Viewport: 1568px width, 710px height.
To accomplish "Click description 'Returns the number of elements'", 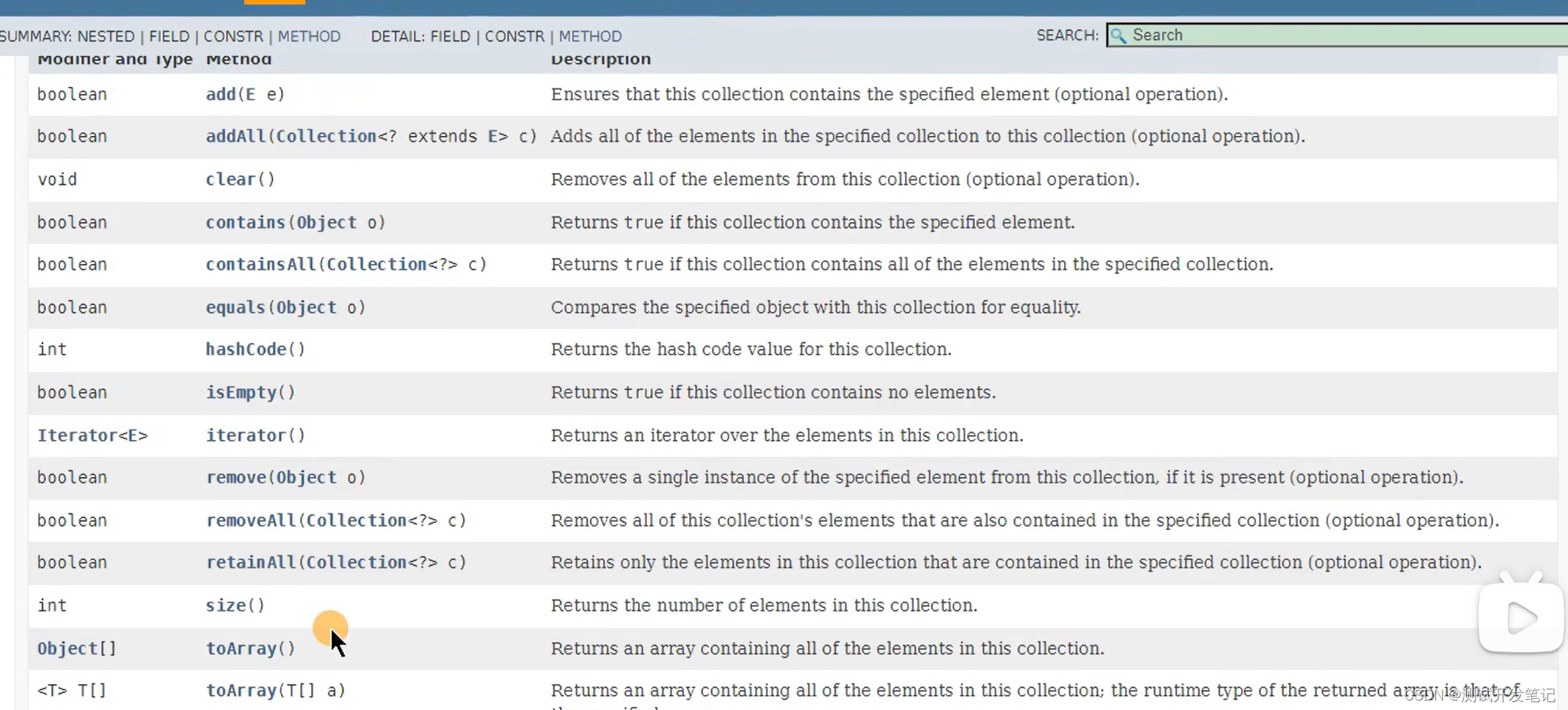I will pyautogui.click(x=764, y=605).
